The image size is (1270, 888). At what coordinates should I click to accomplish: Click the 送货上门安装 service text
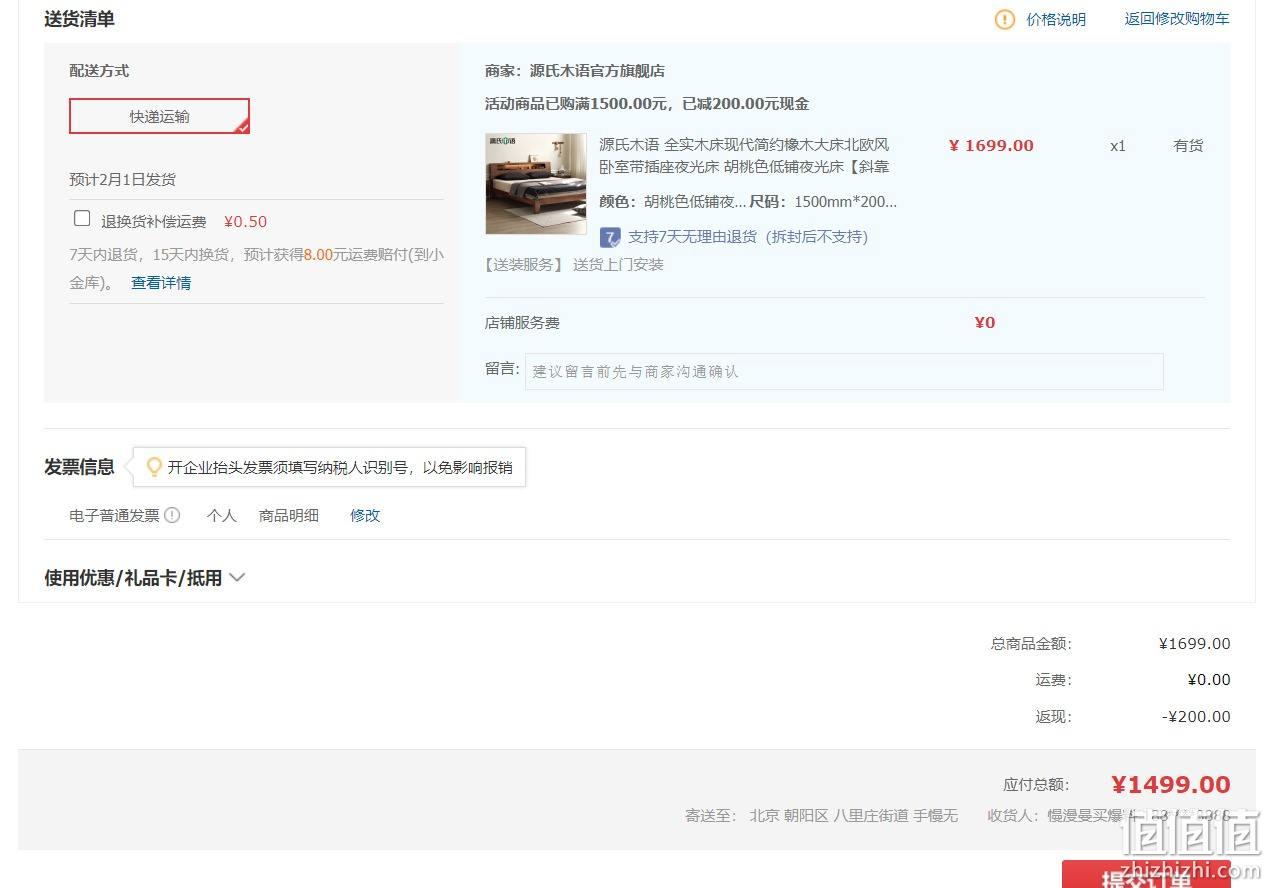[x=618, y=265]
